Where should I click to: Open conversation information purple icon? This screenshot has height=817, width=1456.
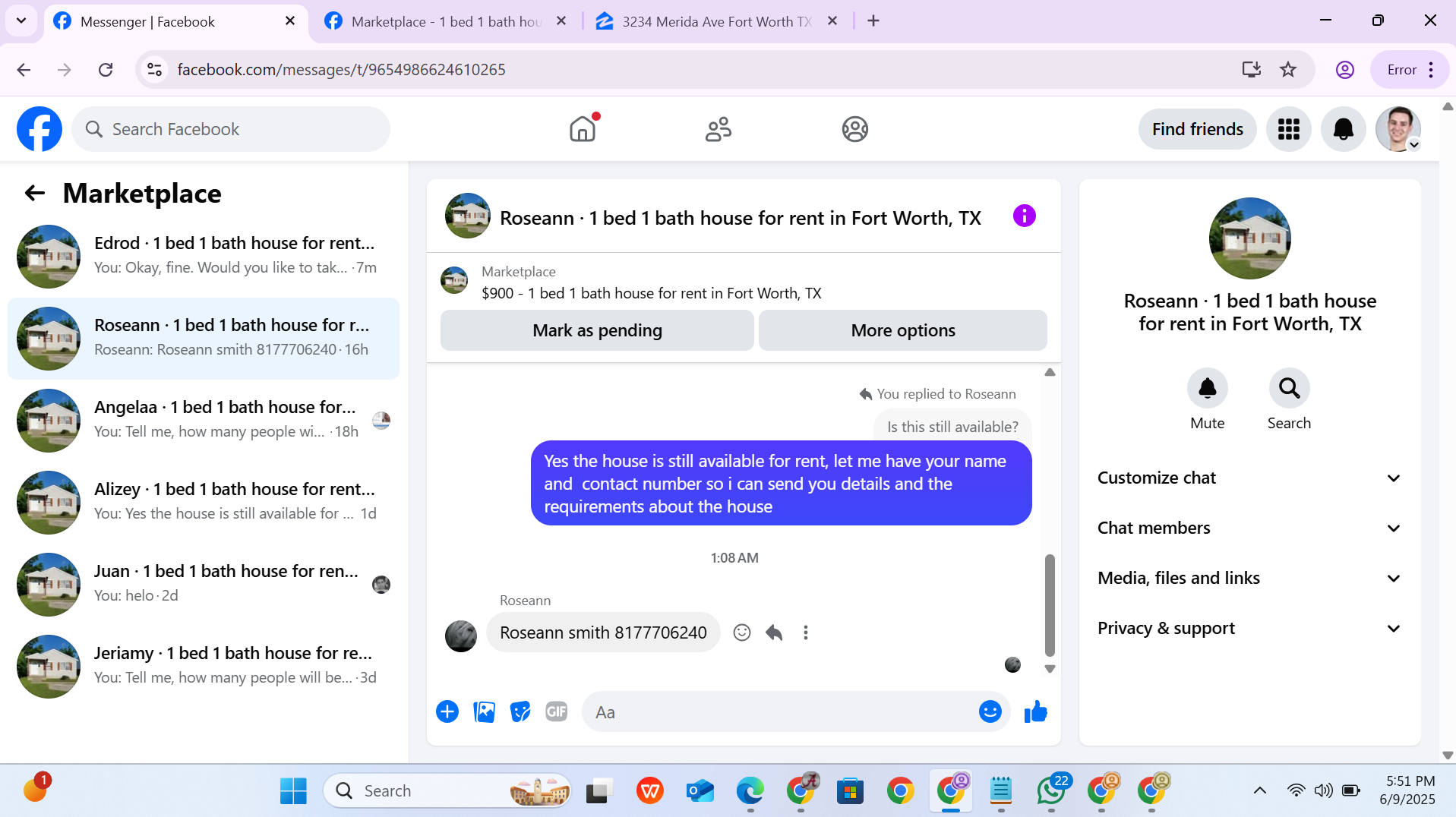pos(1024,216)
